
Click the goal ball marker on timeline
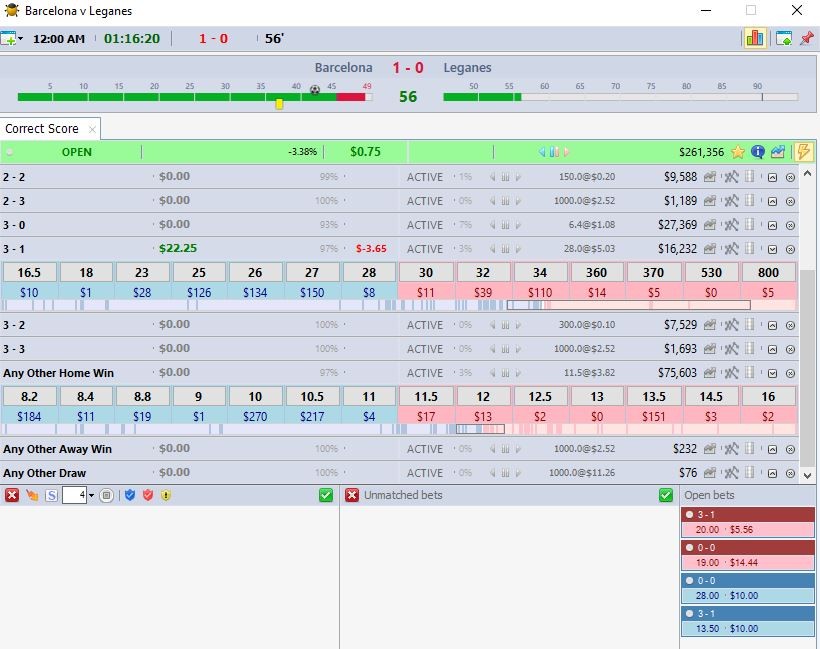click(x=314, y=89)
